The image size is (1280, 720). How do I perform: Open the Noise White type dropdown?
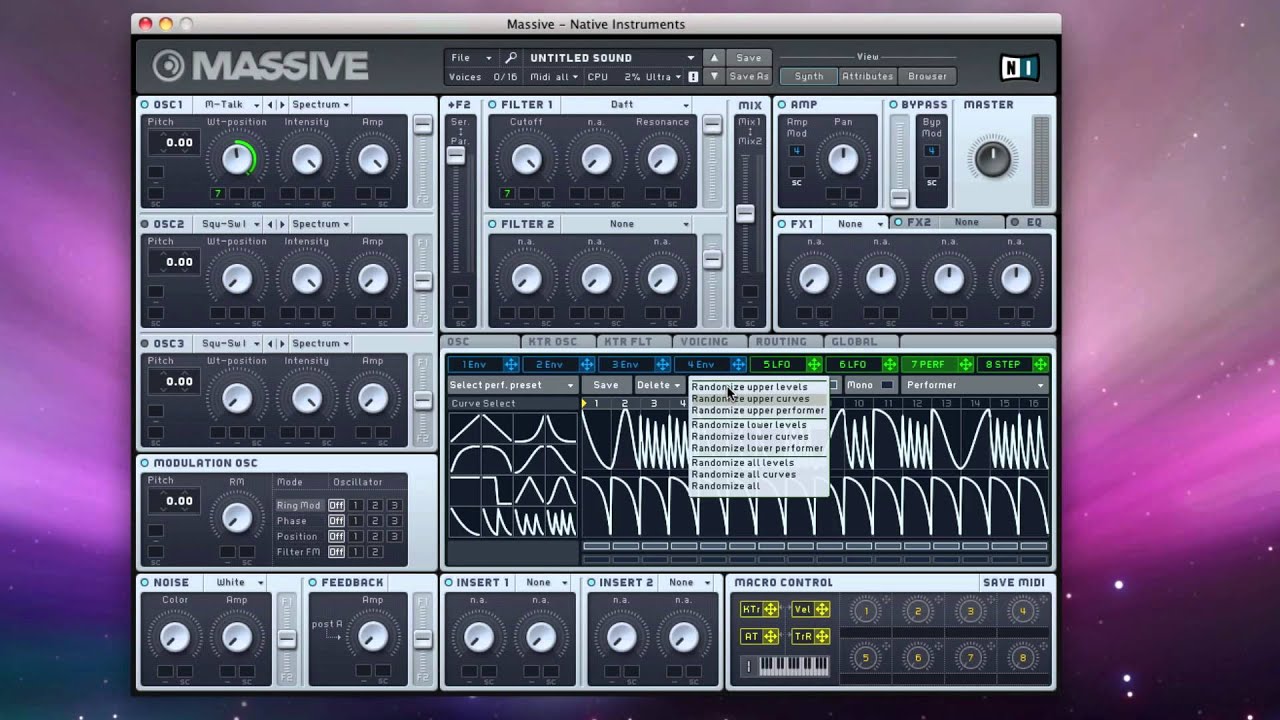point(237,582)
